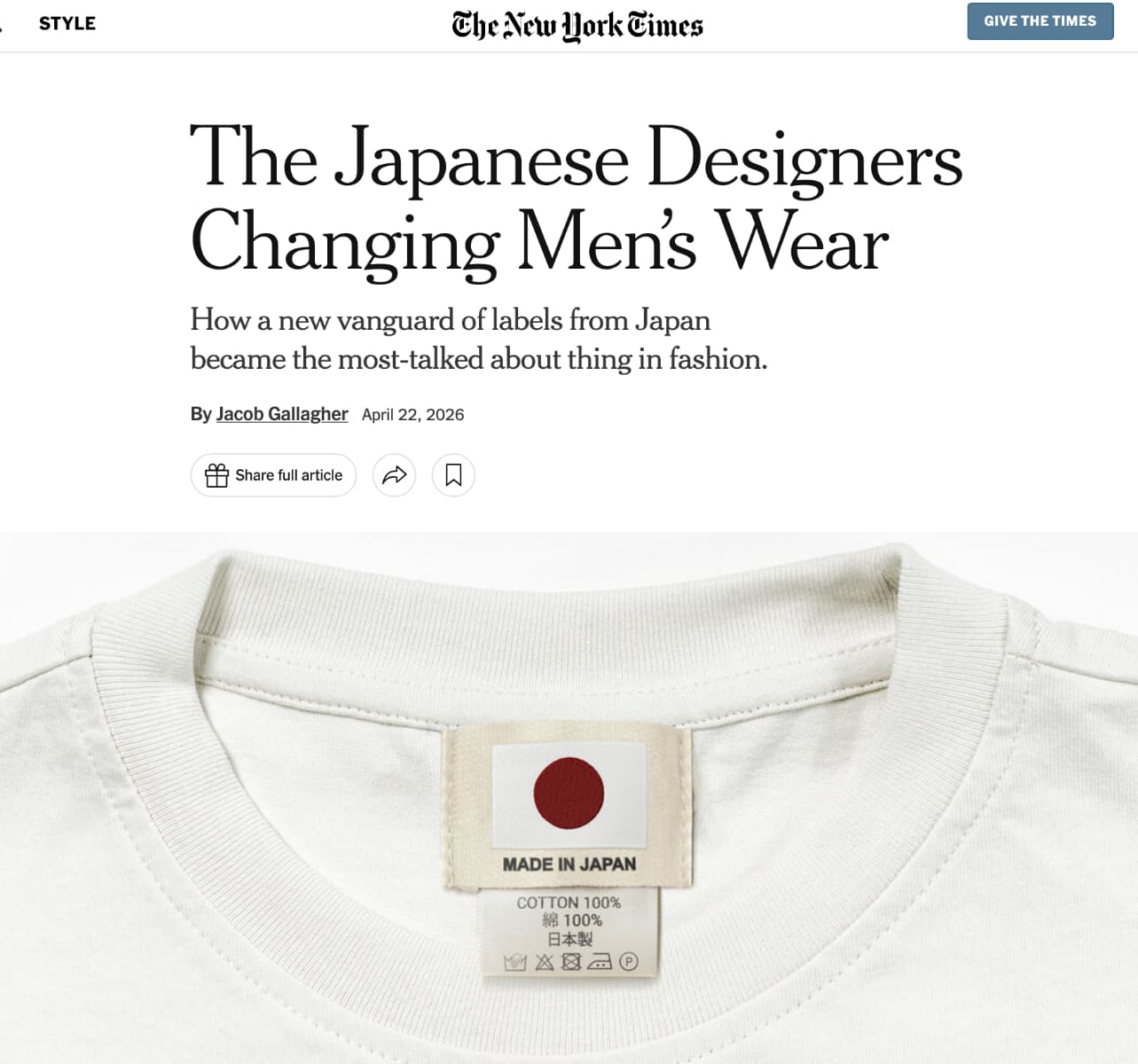Click the wash tub care symbol
Image resolution: width=1138 pixels, height=1064 pixels.
coord(514,962)
